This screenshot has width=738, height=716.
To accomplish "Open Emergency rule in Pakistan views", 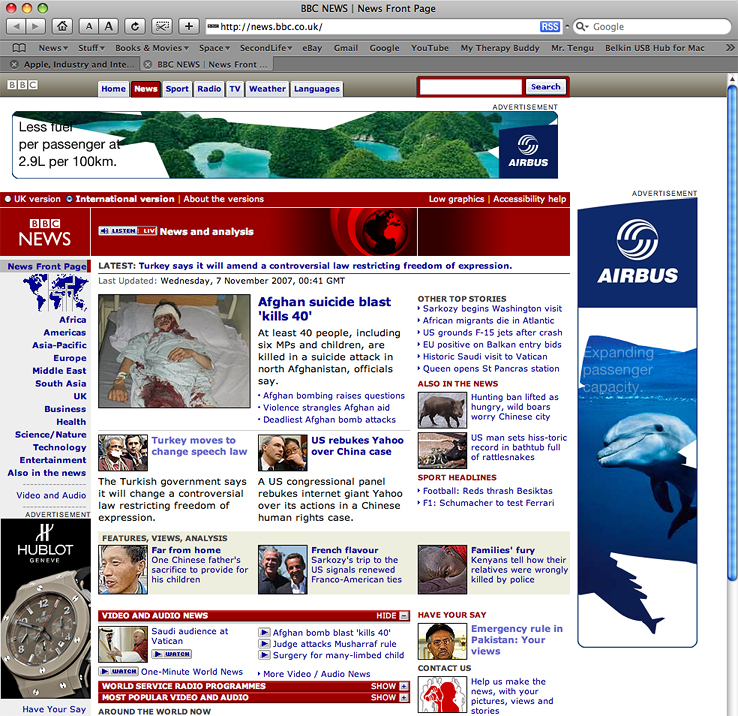I will pos(517,640).
